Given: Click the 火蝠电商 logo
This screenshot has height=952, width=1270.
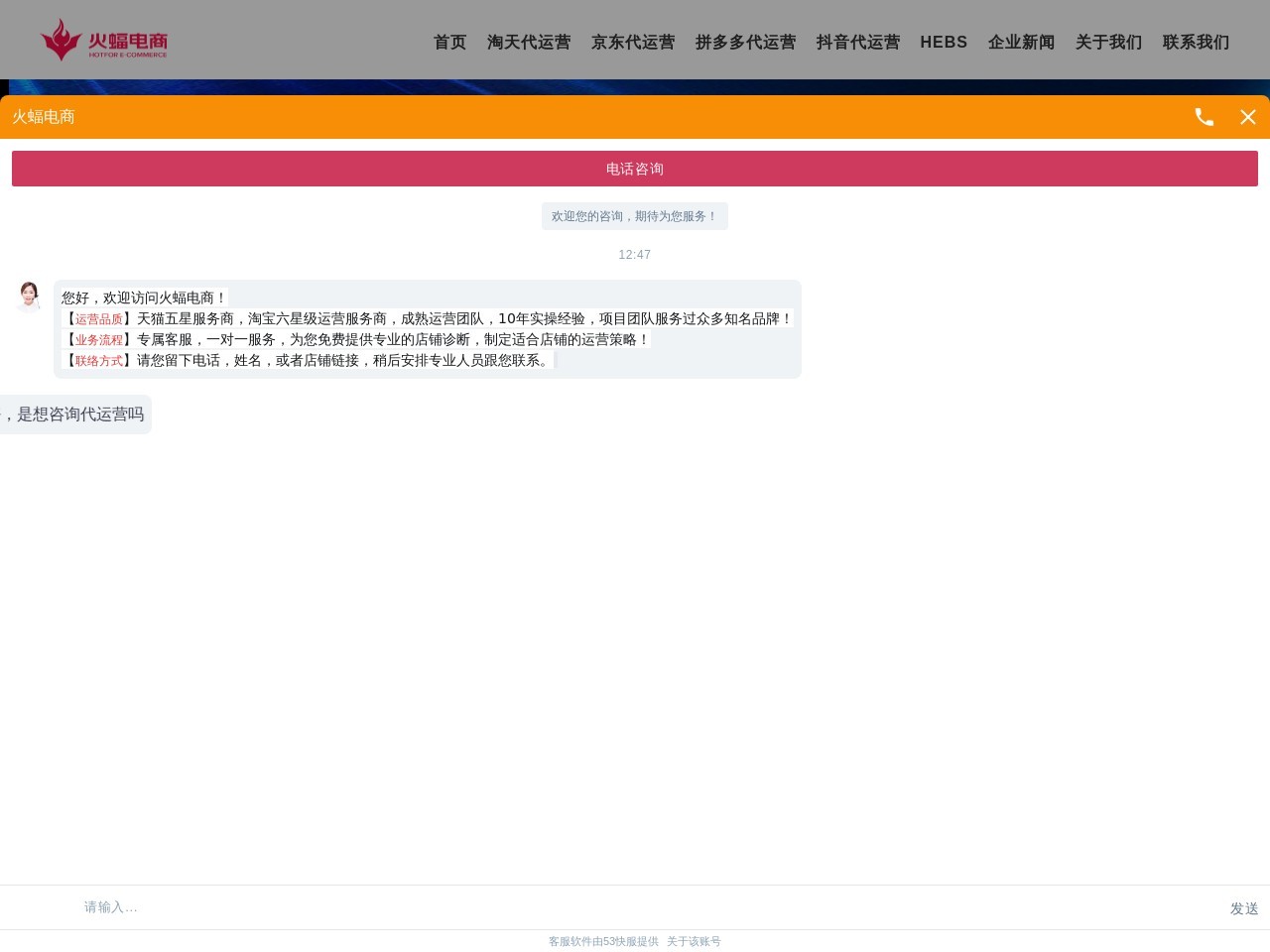Looking at the screenshot, I should point(104,40).
